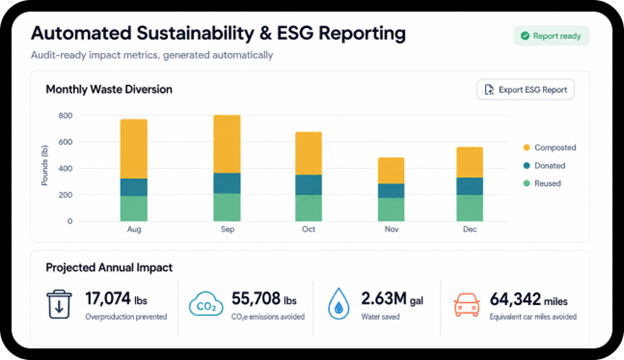Click the Donated legend label

[550, 165]
